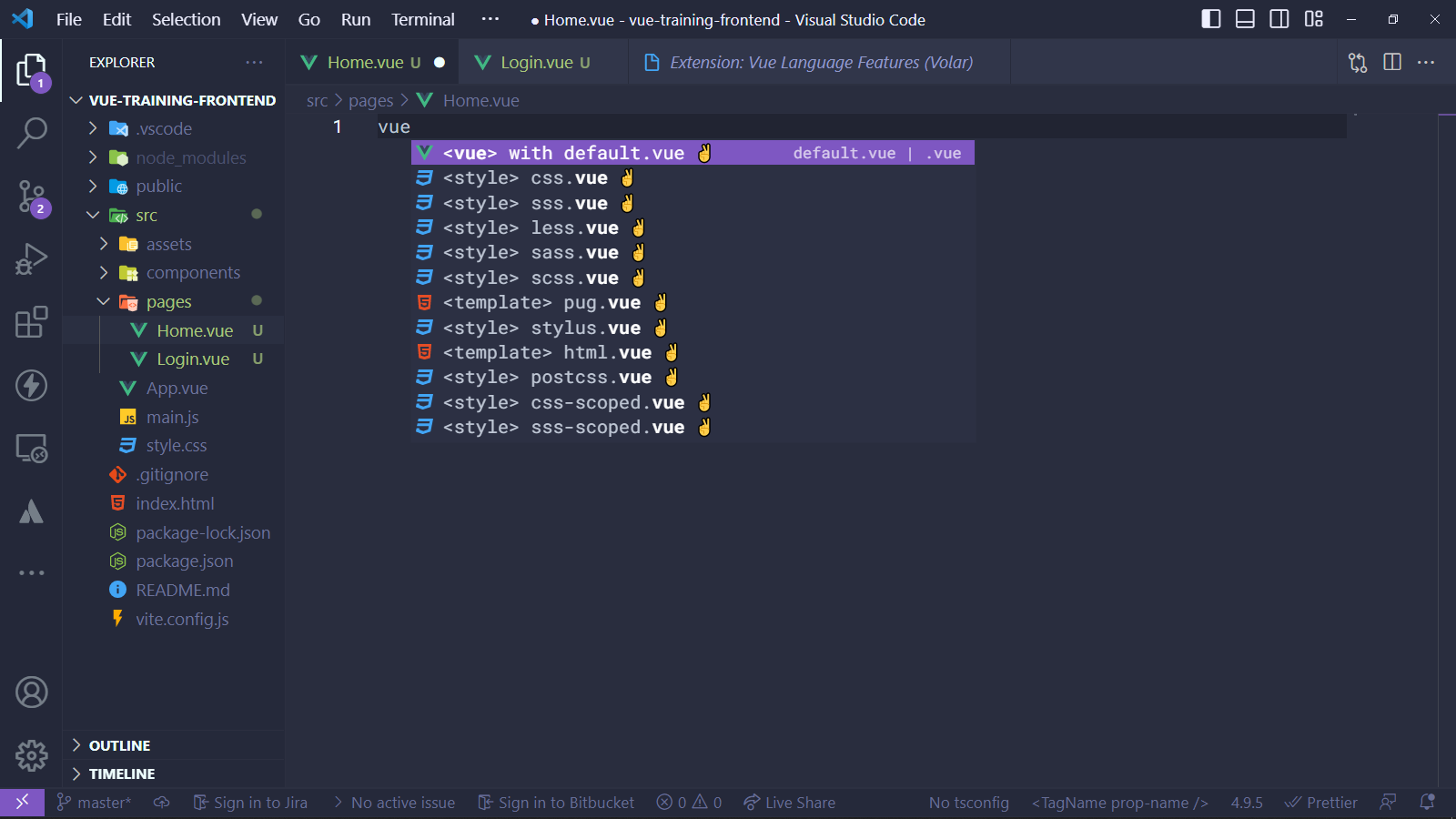Open the Search view icon
The width and height of the screenshot is (1456, 819).
coord(32,133)
